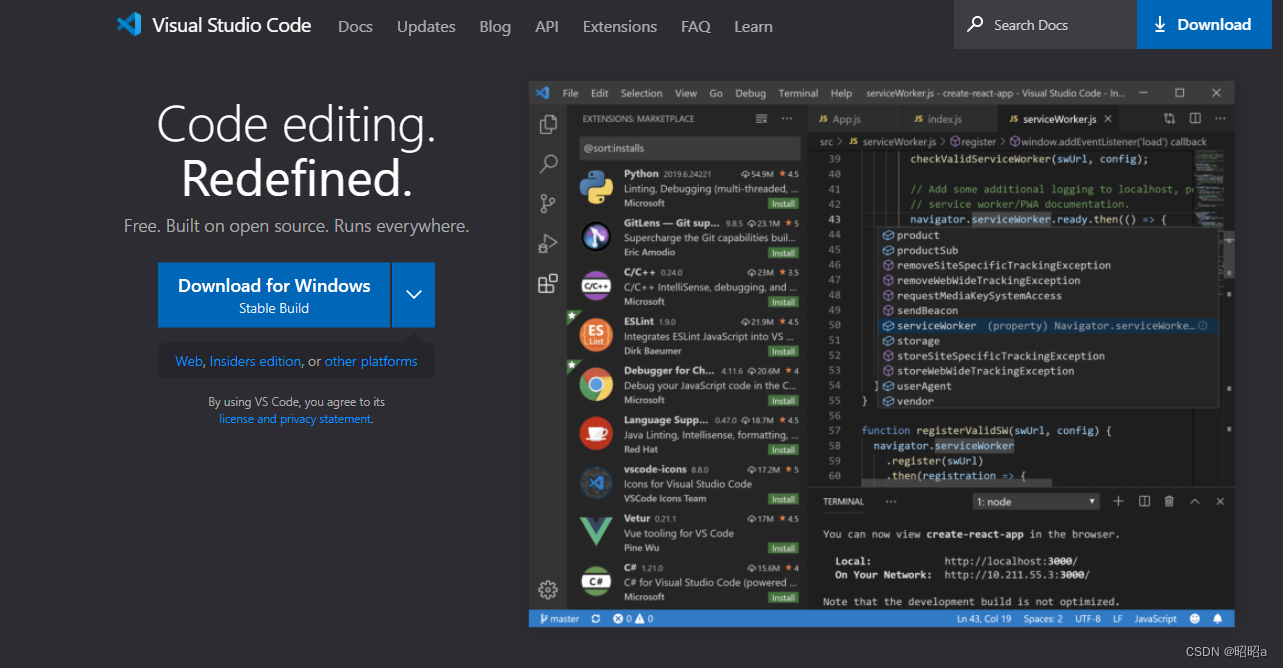Click the C# extension icon

coord(596,580)
